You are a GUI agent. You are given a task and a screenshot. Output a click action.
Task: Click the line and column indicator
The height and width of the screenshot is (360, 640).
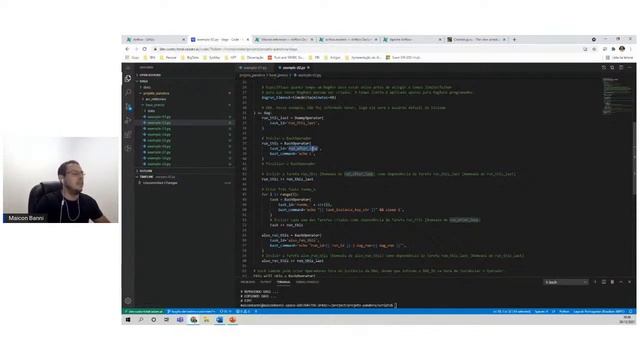512,311
